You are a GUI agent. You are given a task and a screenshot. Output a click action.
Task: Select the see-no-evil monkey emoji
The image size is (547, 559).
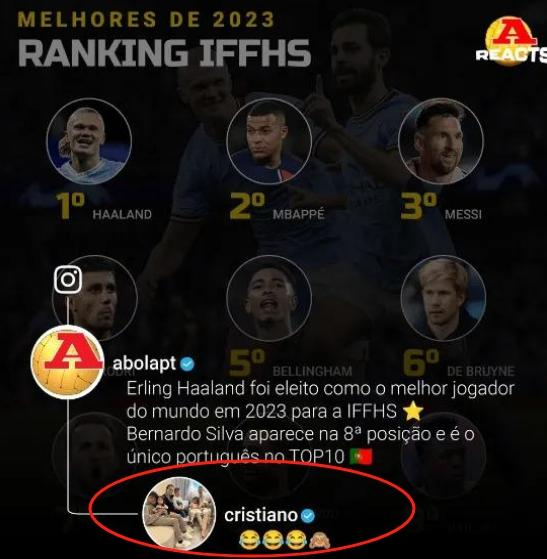pos(319,539)
